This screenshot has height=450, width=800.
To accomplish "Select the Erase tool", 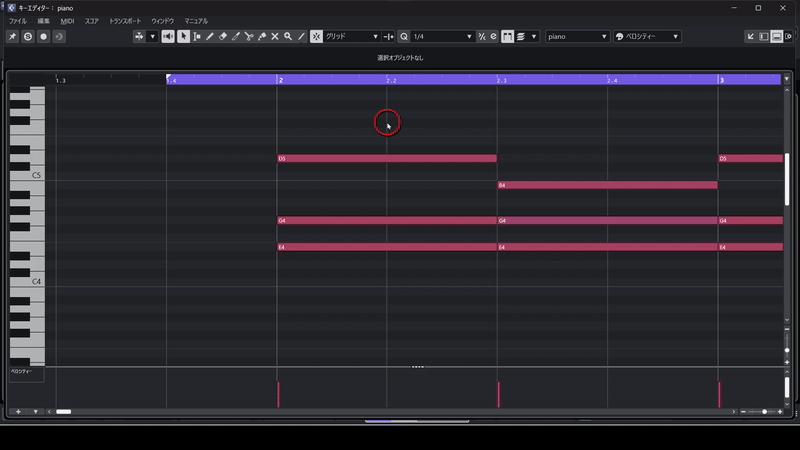I will (x=223, y=36).
